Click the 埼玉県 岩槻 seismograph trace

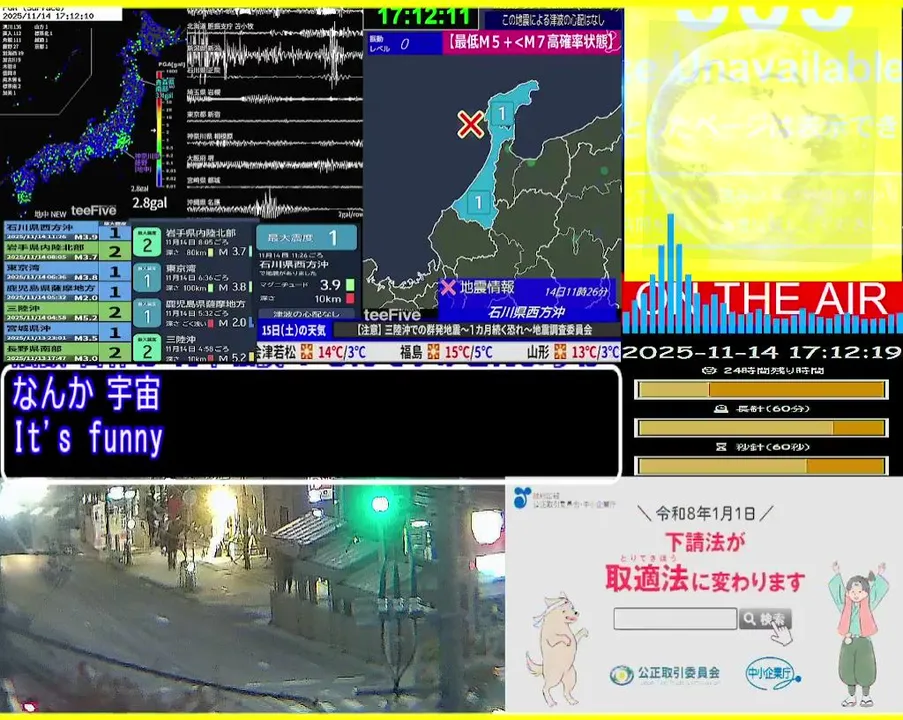click(274, 99)
